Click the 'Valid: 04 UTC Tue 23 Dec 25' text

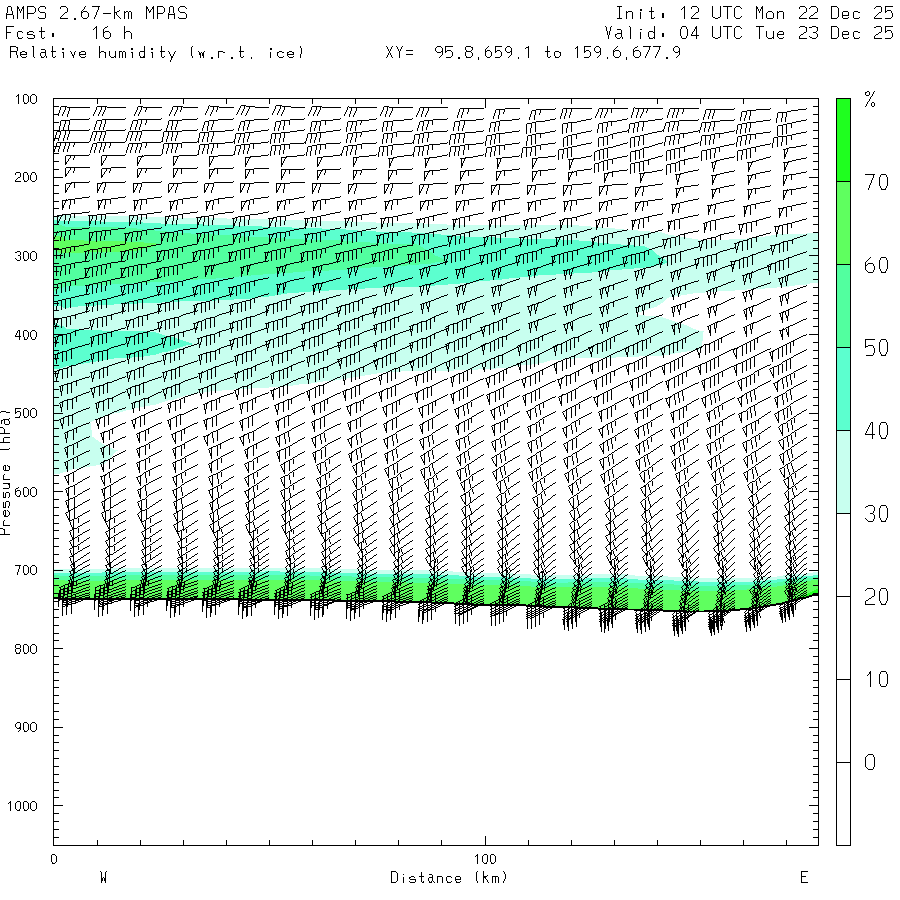(x=749, y=33)
